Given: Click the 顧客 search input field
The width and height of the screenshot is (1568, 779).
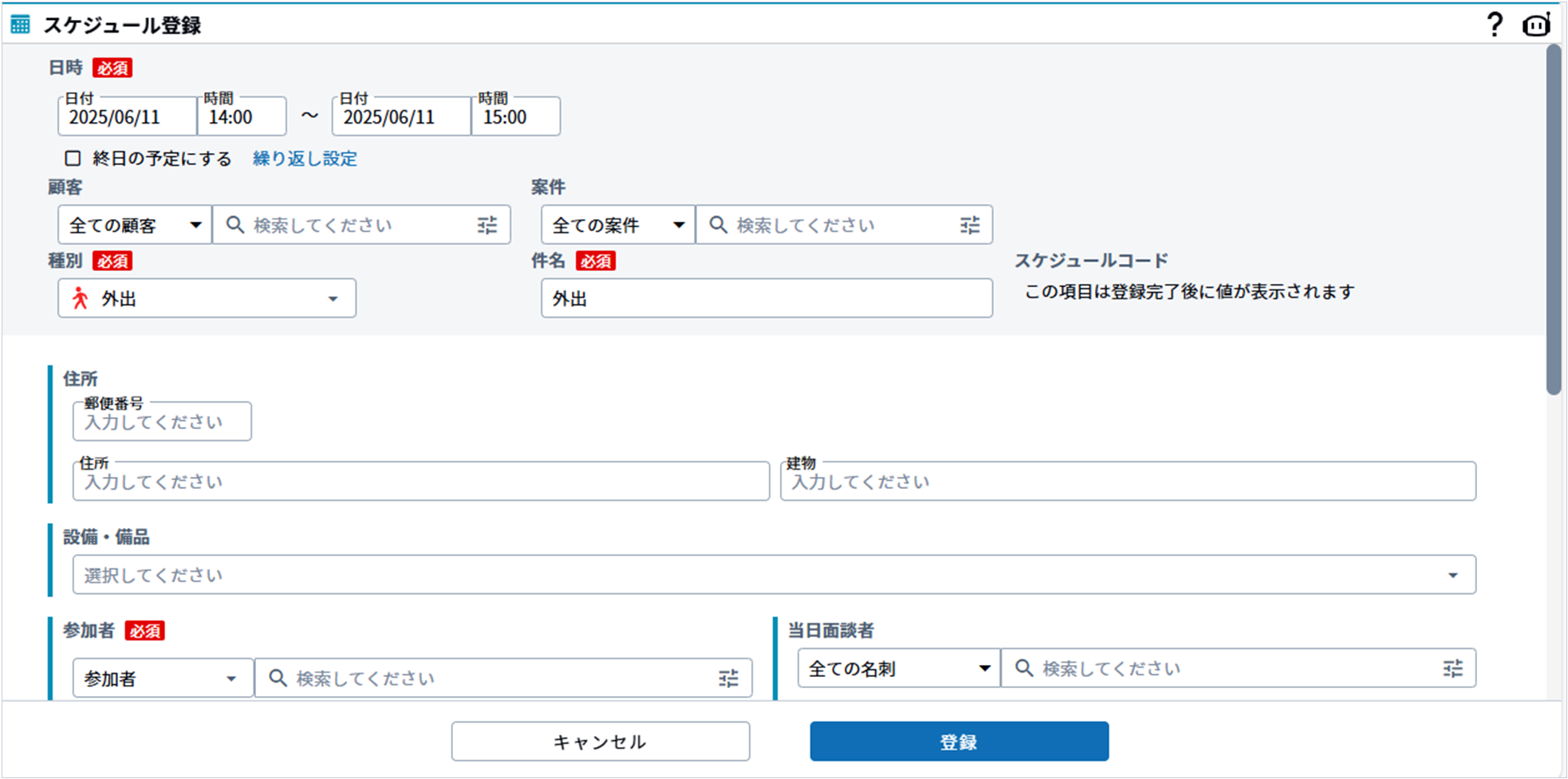Looking at the screenshot, I should [x=361, y=225].
